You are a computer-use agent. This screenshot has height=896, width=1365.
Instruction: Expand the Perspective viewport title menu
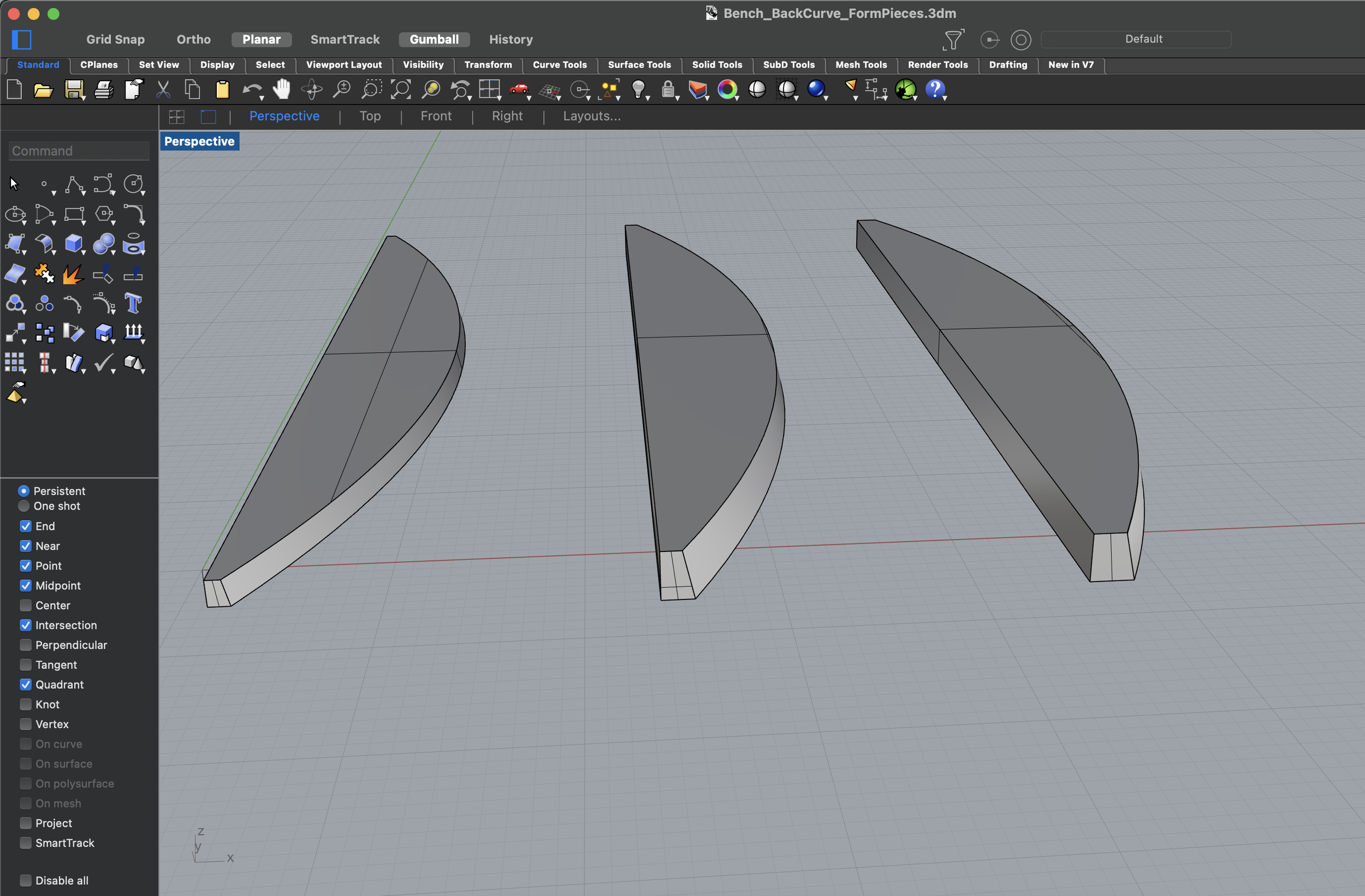199,141
